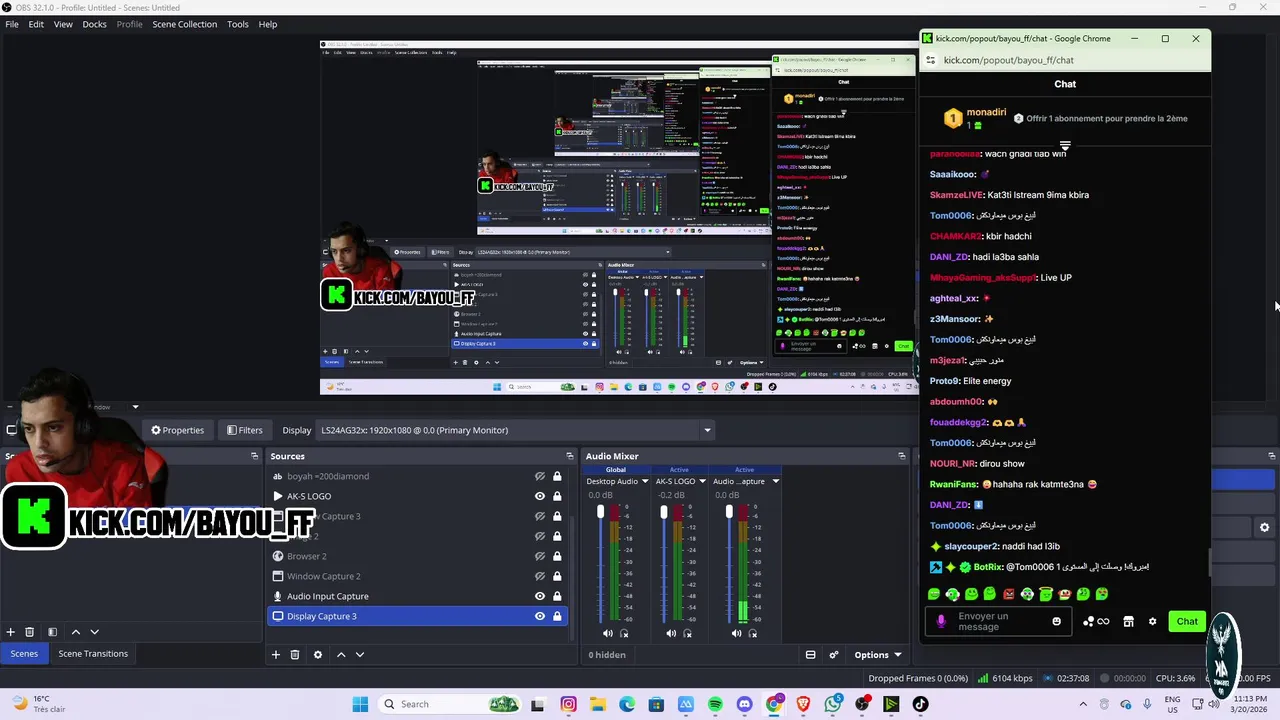1280x720 pixels.
Task: Mute the Audio Input Capture mixer channel
Action: 736,633
